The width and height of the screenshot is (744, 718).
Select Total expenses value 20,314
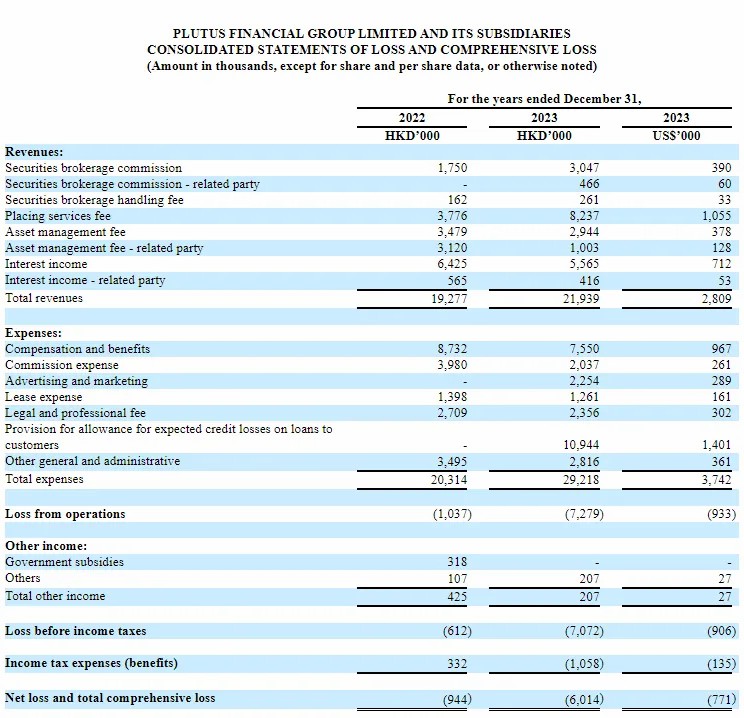[449, 480]
